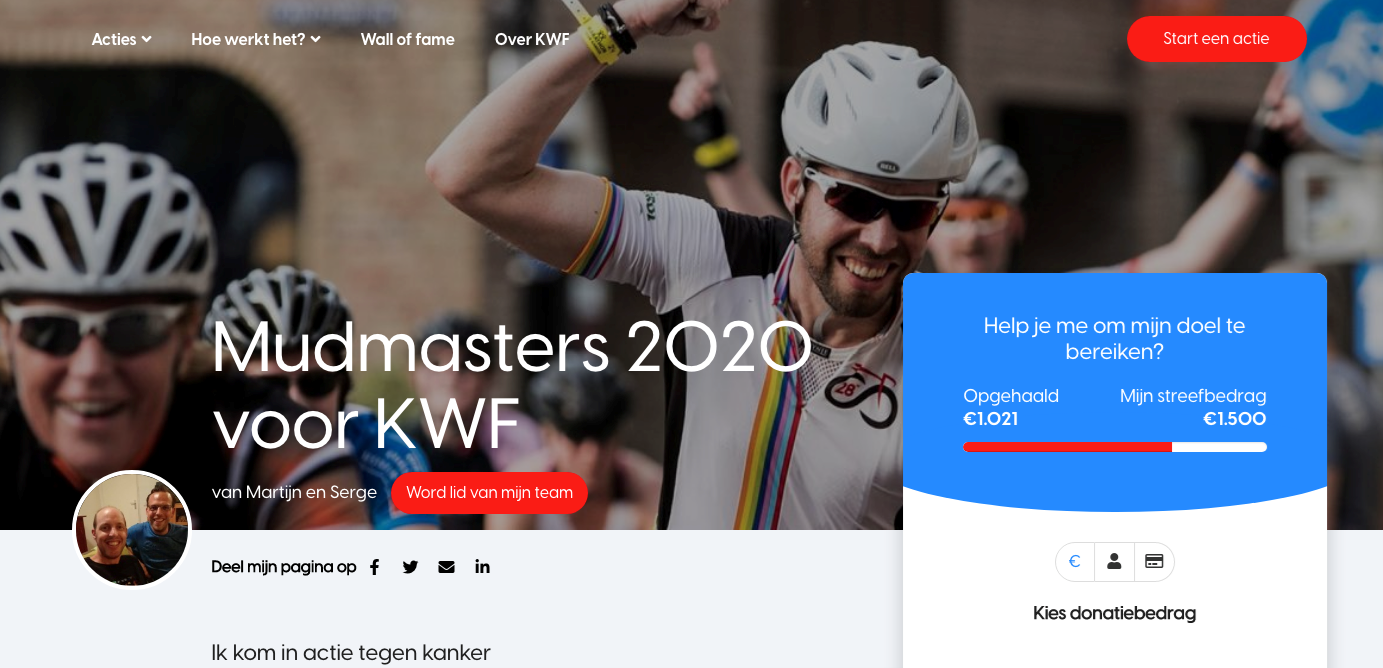Select the credit card payment step icon
Screen dimensions: 1383x668
(x=1154, y=562)
